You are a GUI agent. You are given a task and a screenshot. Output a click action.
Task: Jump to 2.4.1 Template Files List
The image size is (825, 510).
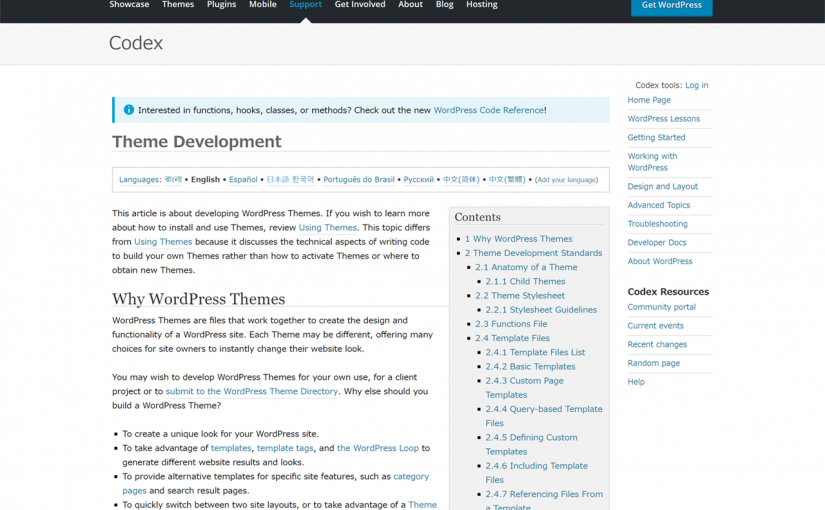point(535,353)
